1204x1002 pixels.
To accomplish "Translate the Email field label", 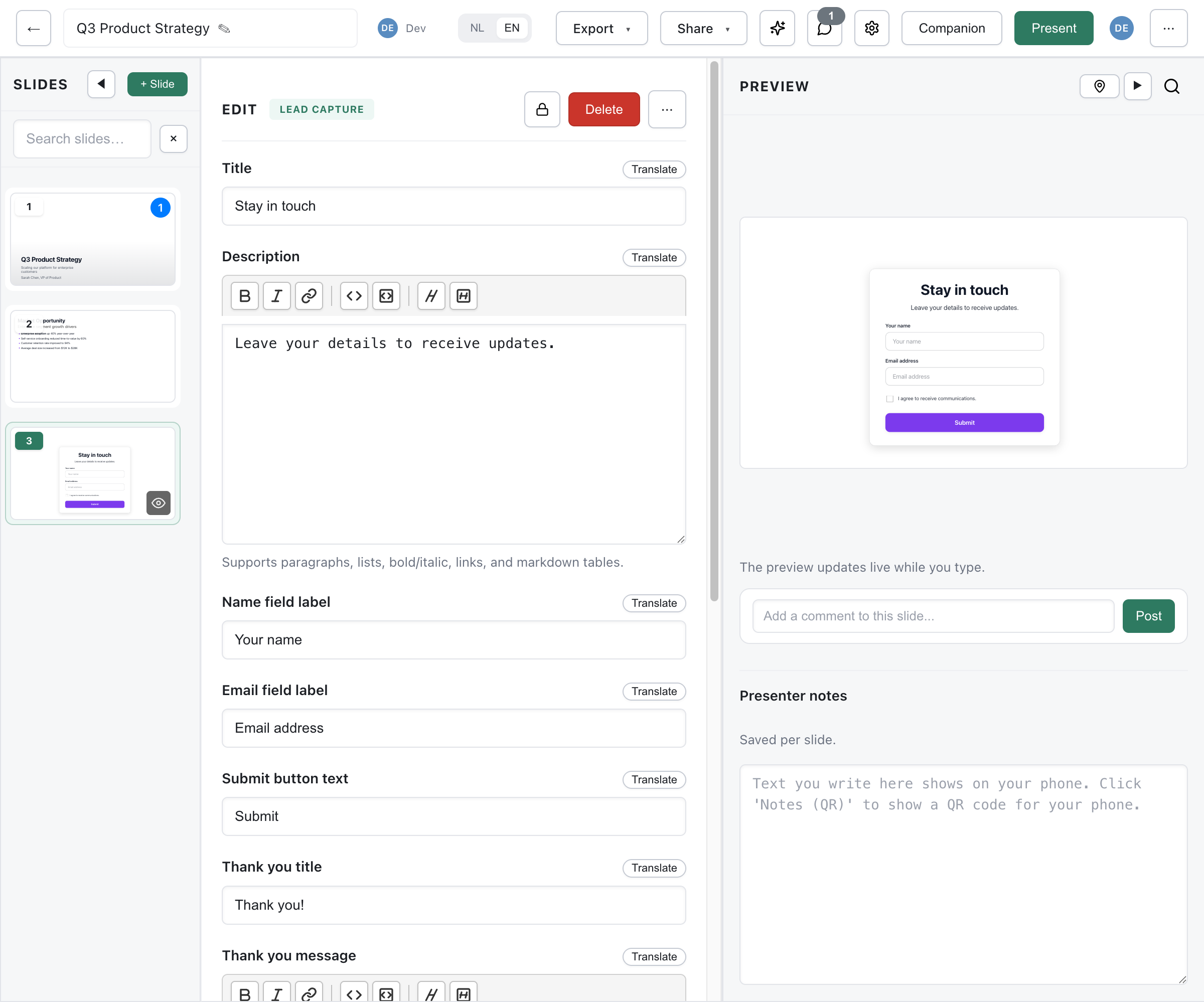I will pos(654,691).
